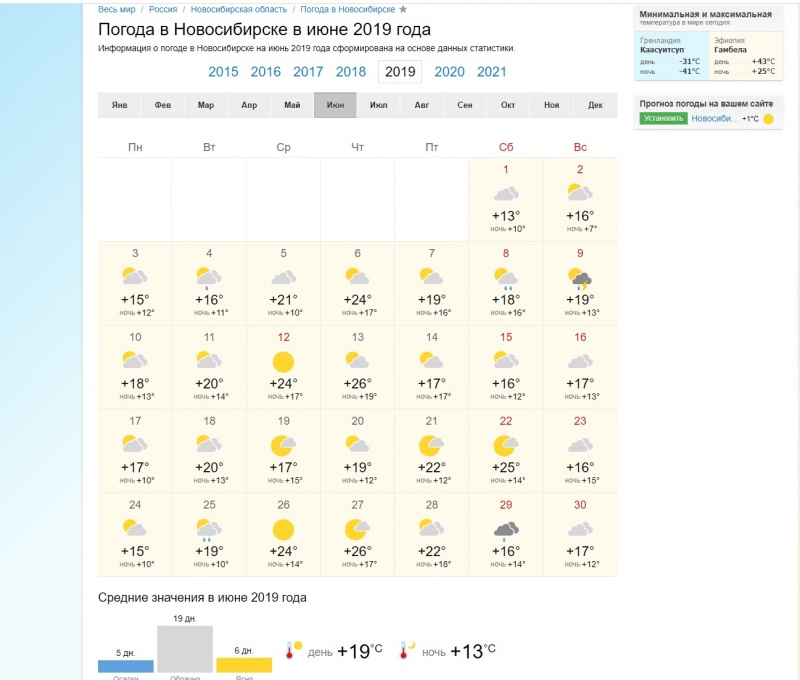Click the partly cloudy icon on June 22
Image resolution: width=800 pixels, height=680 pixels.
click(x=506, y=445)
